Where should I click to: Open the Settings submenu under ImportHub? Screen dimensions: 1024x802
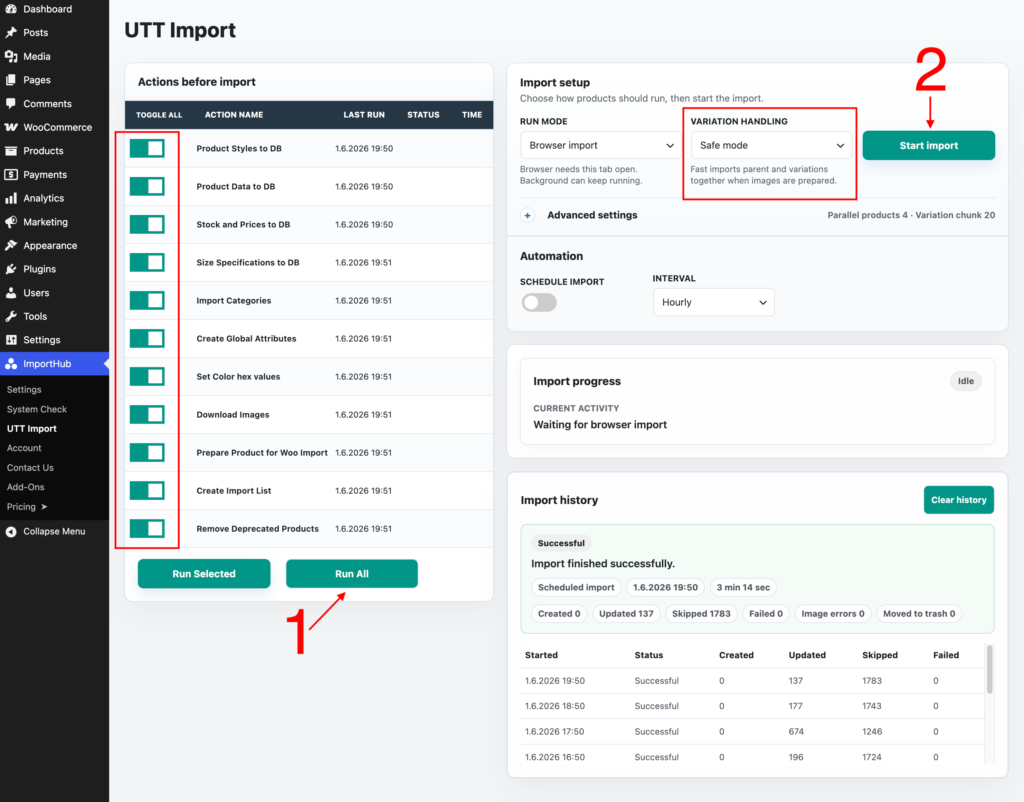pyautogui.click(x=24, y=389)
